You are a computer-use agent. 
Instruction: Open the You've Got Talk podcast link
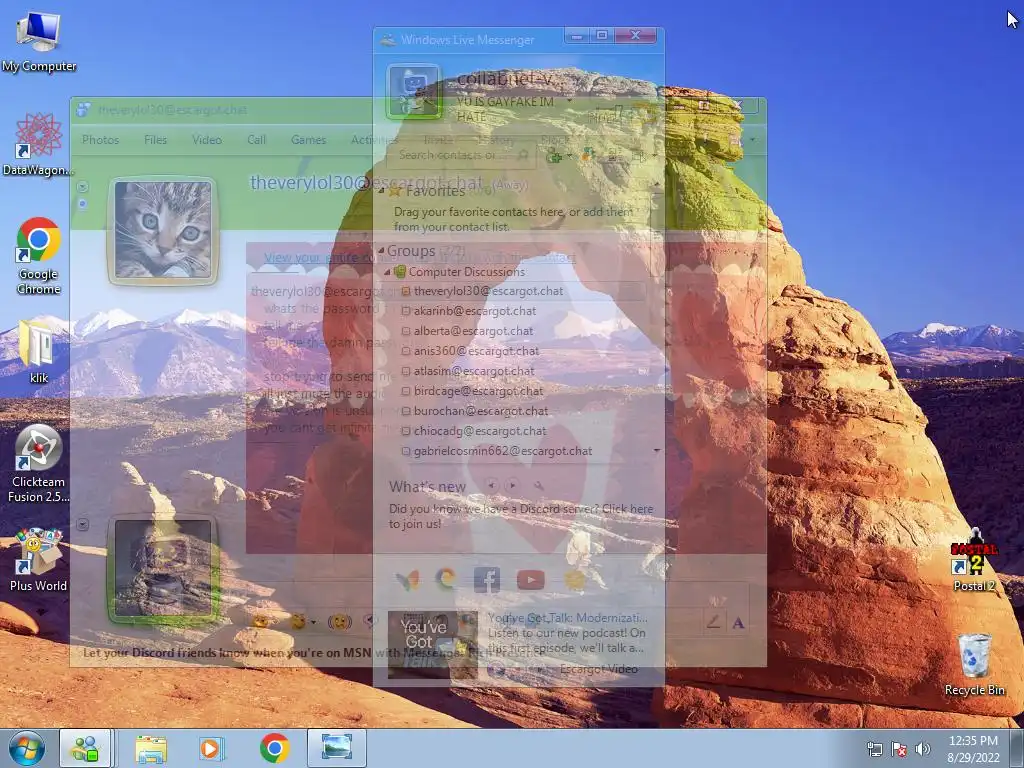pos(567,618)
